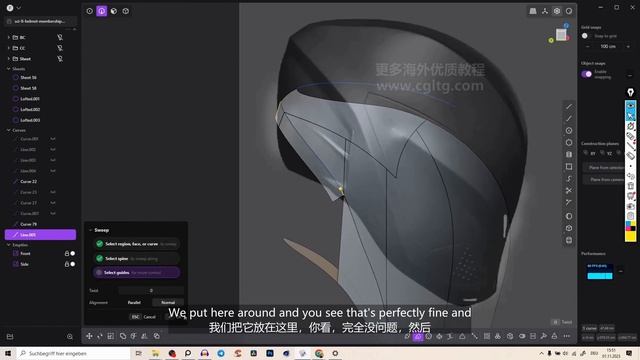The image size is (640, 360).
Task: Collapse the Curves group
Action: (x=9, y=130)
